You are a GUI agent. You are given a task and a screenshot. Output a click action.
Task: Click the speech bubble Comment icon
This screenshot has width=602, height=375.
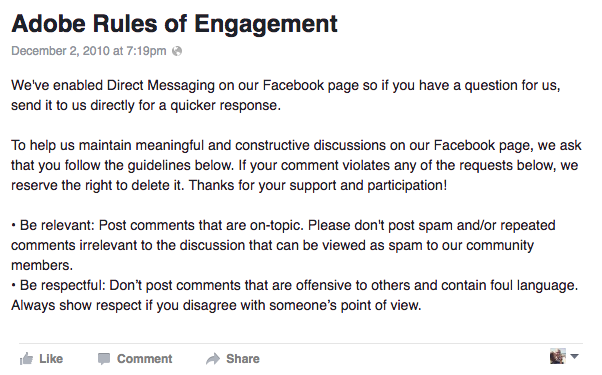[104, 358]
